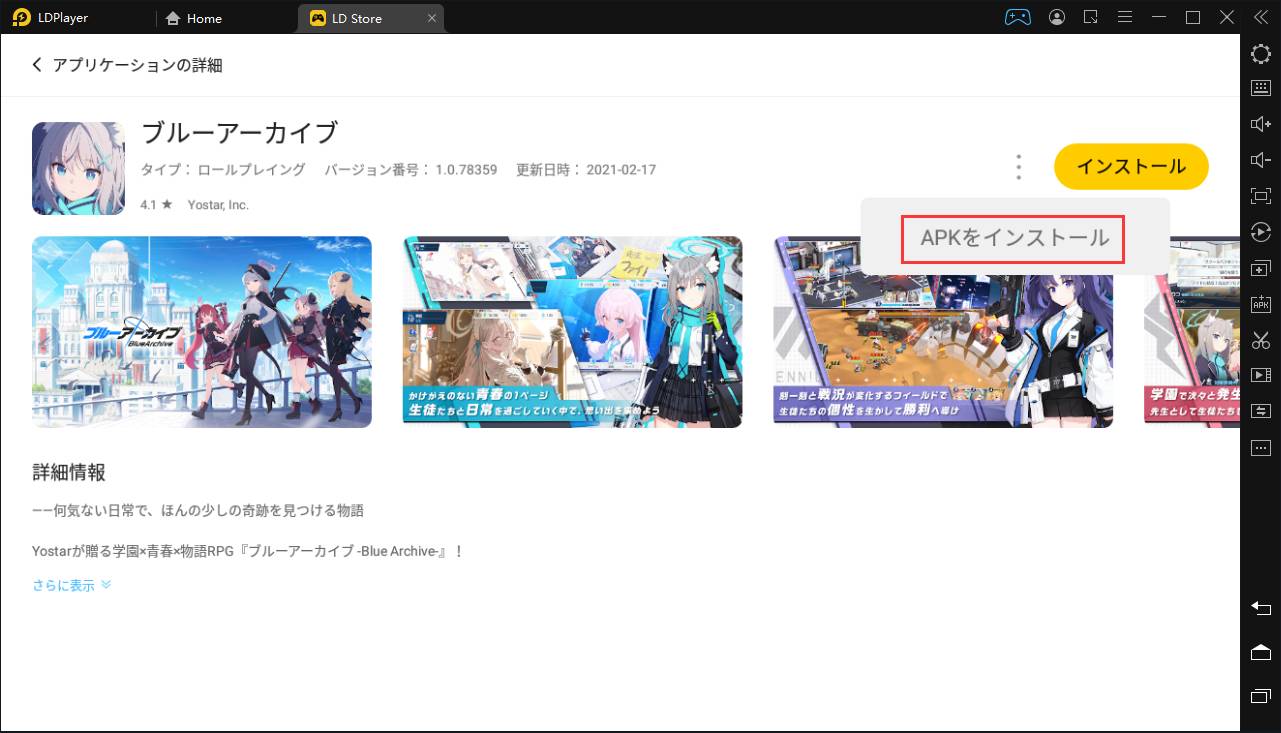
Task: Open the hamburger menu in title bar
Action: pyautogui.click(x=1125, y=17)
